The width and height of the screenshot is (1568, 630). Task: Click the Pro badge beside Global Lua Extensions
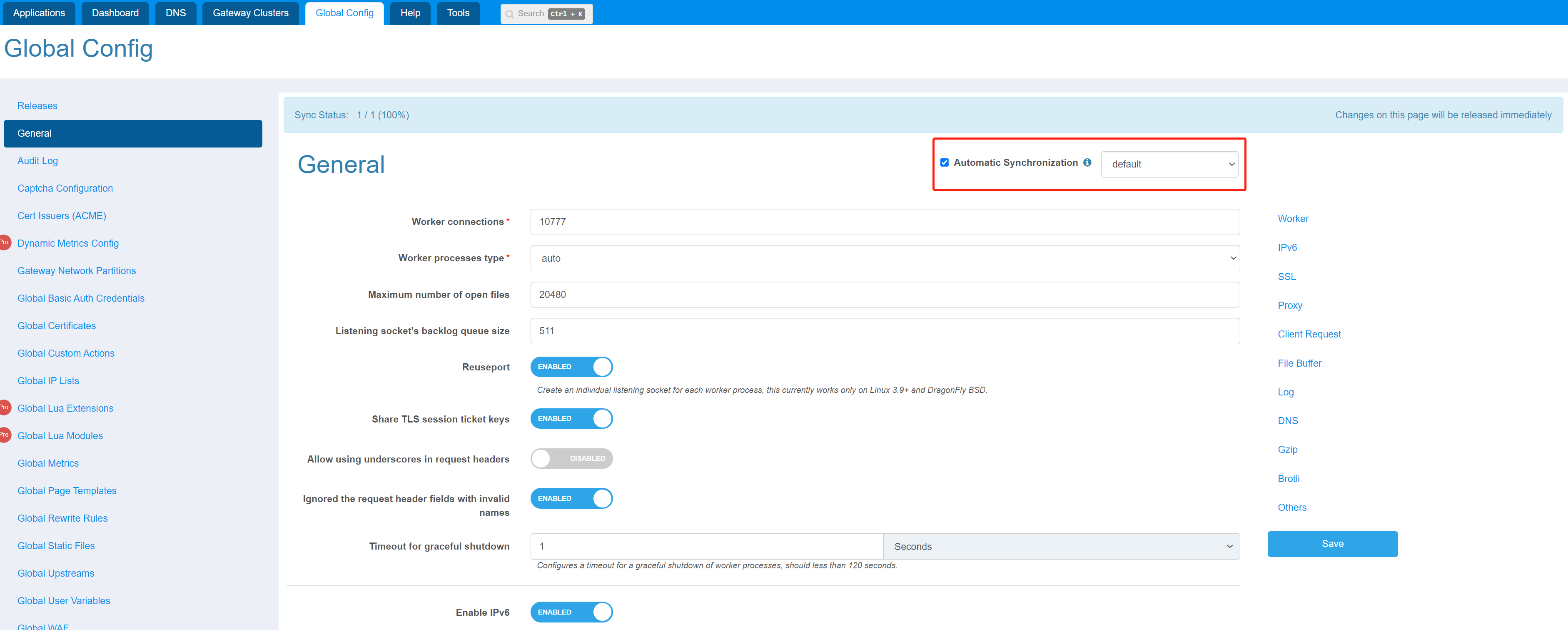point(5,407)
